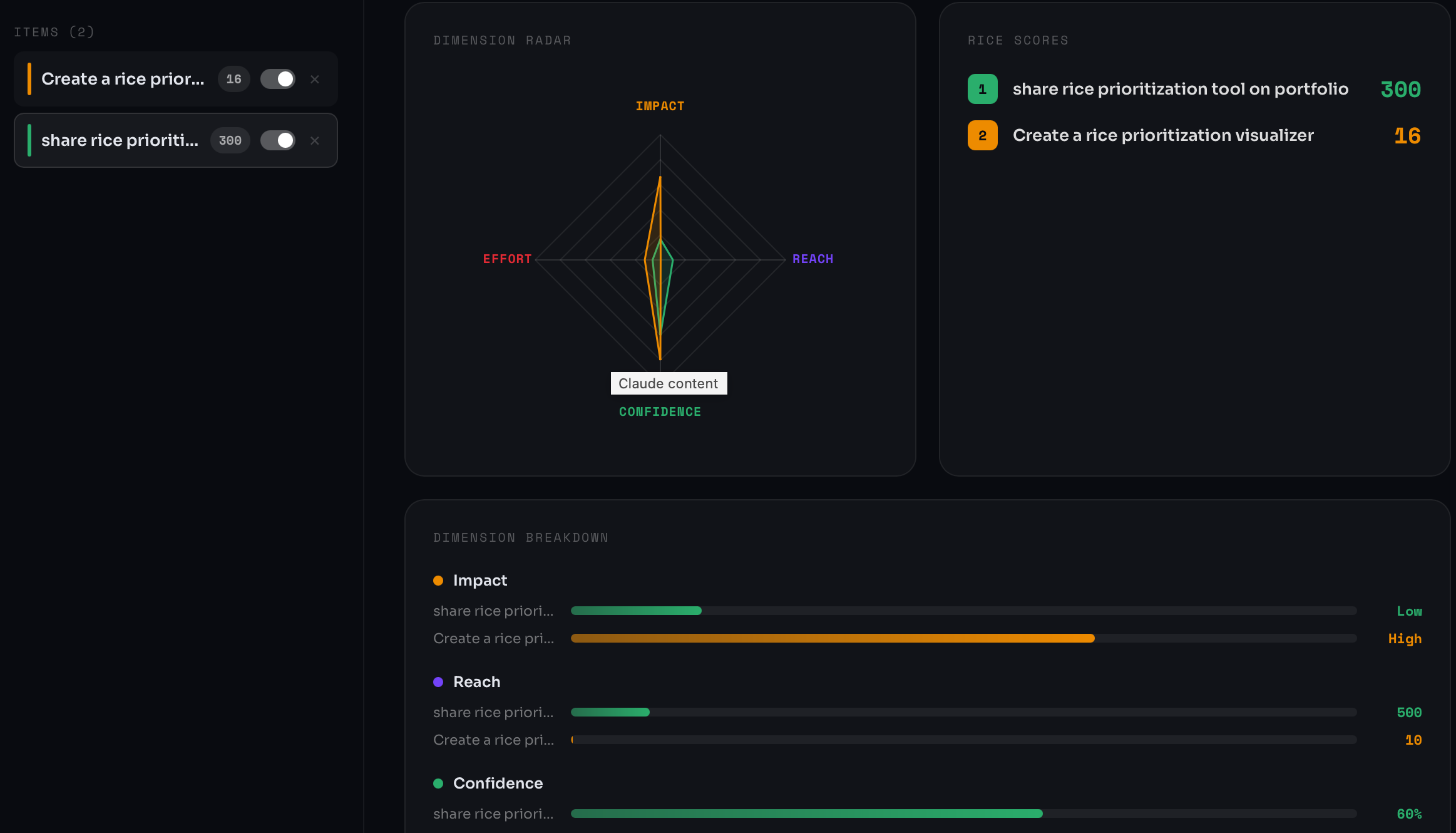The image size is (1456, 833).
Task: Remove the 'share rice prioriti...' item
Action: (x=315, y=141)
